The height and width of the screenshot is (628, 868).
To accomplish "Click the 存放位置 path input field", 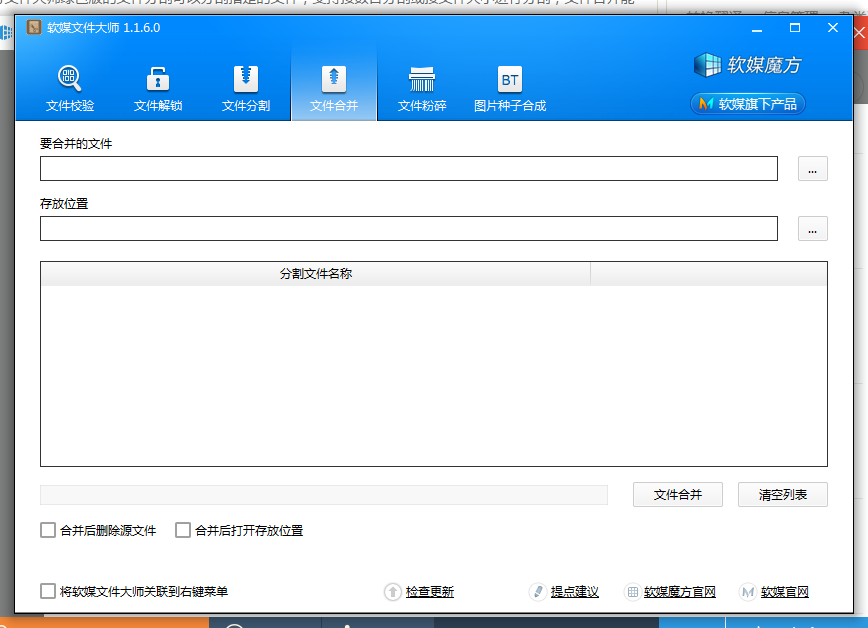I will (x=408, y=229).
